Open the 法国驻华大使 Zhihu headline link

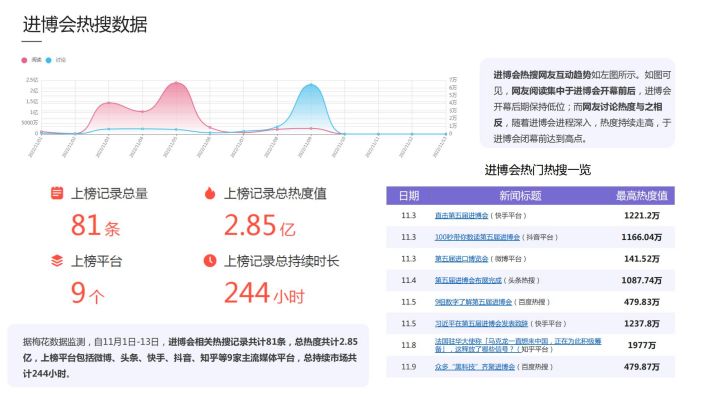click(x=518, y=345)
